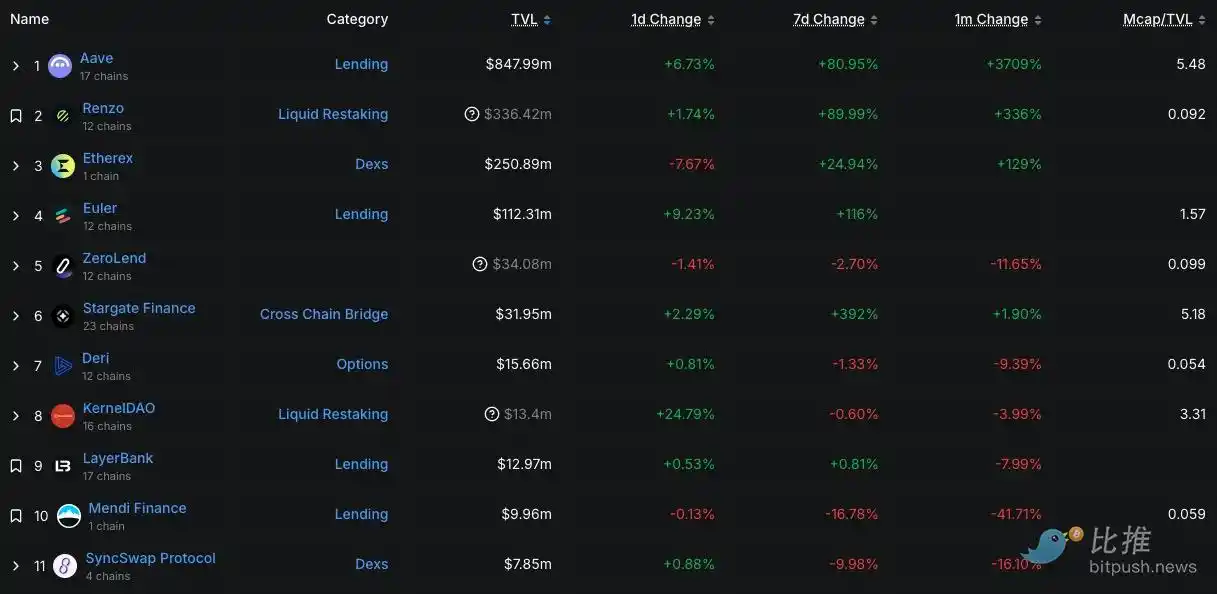Toggle bookmark for LayerBank row

pyautogui.click(x=16, y=466)
